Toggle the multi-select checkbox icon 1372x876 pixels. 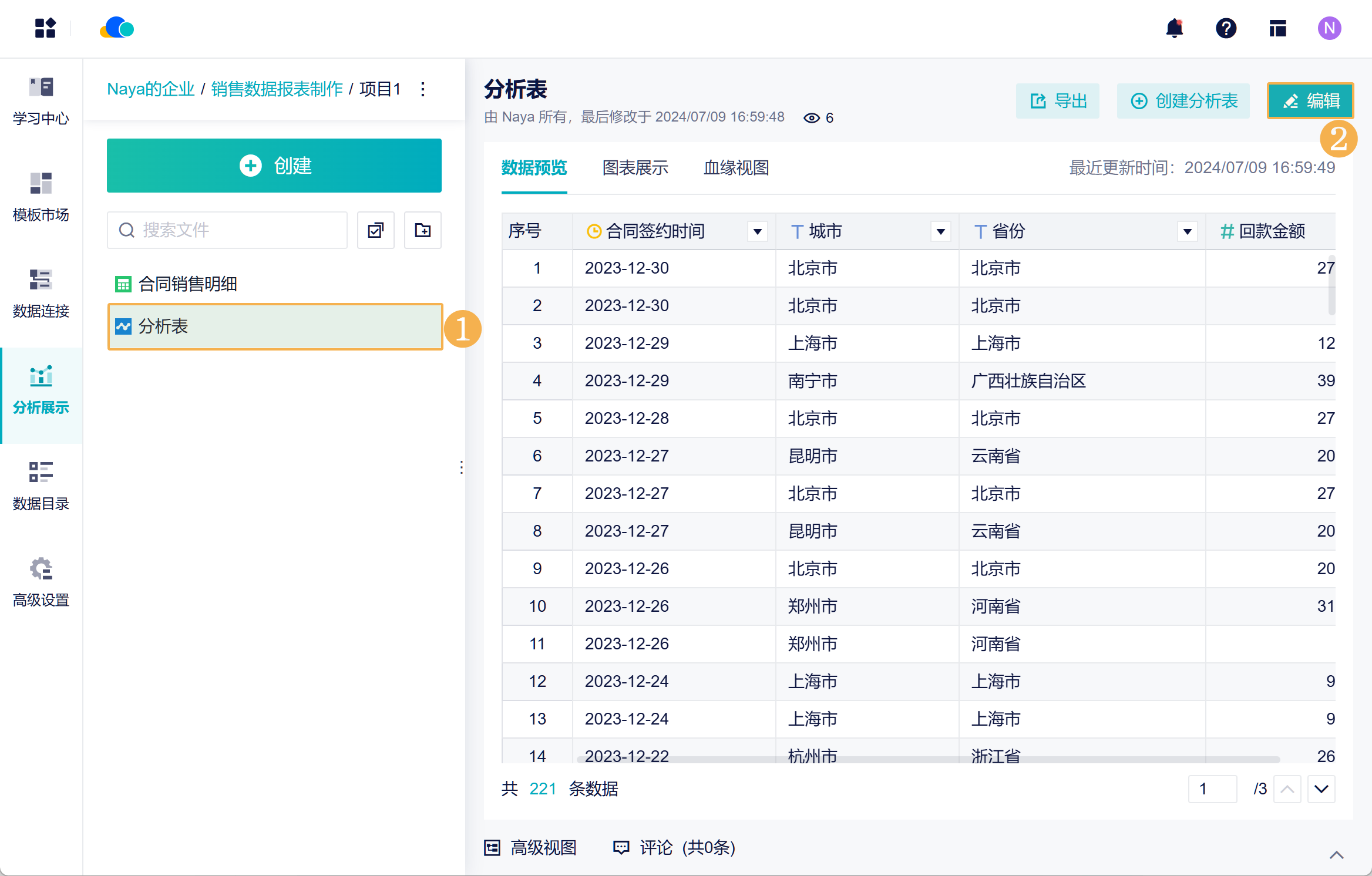pyautogui.click(x=376, y=230)
